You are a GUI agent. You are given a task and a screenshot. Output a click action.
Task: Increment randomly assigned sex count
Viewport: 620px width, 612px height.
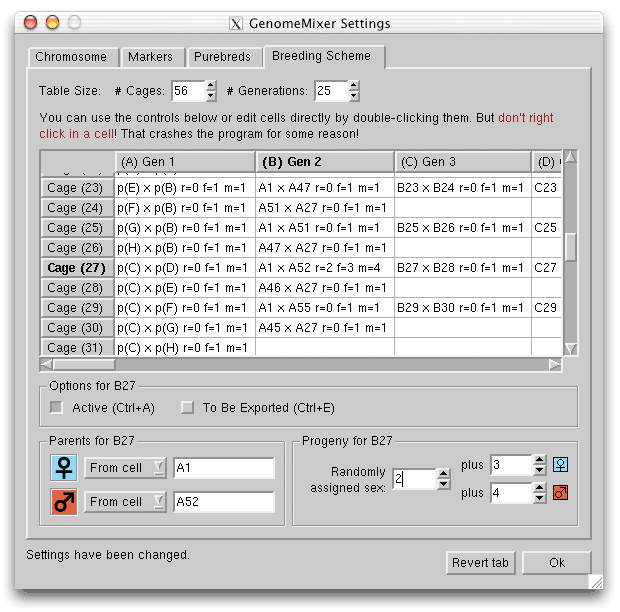coord(444,474)
